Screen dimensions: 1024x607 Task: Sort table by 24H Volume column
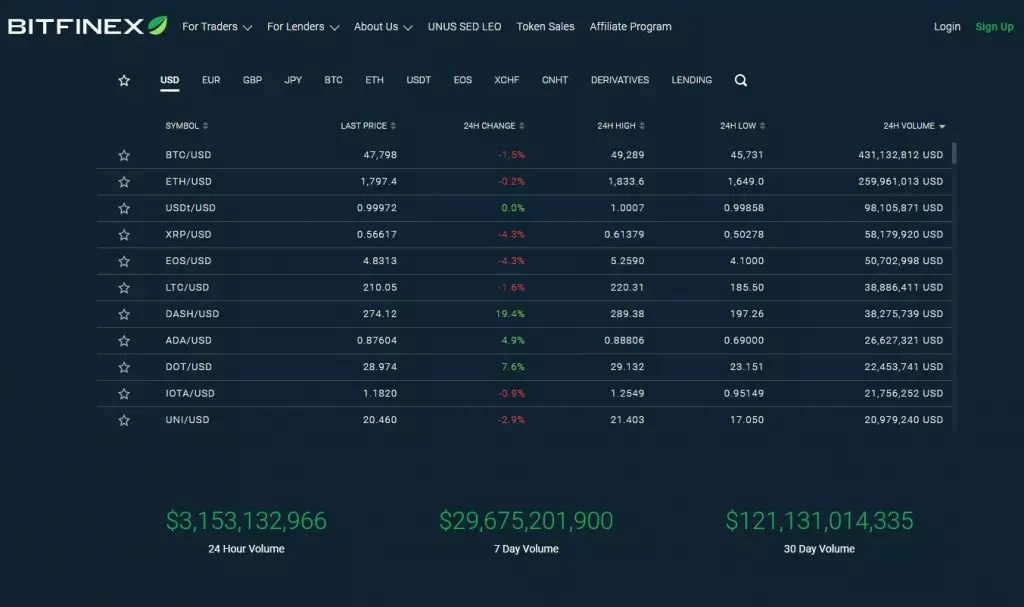(x=914, y=125)
